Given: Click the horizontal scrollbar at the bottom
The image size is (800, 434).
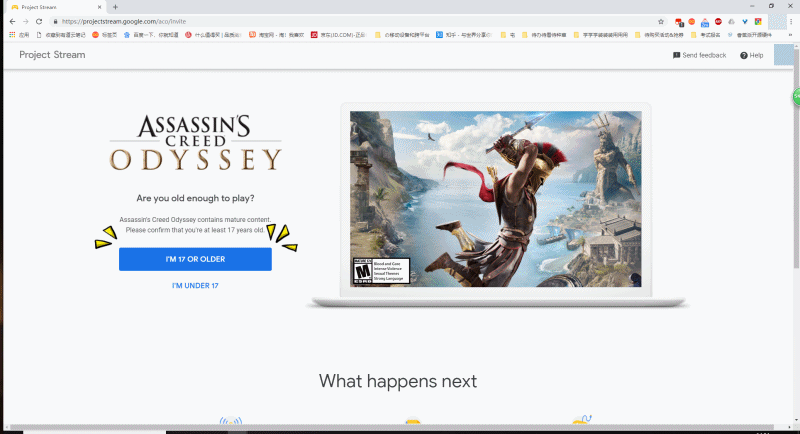Looking at the screenshot, I should [392, 427].
